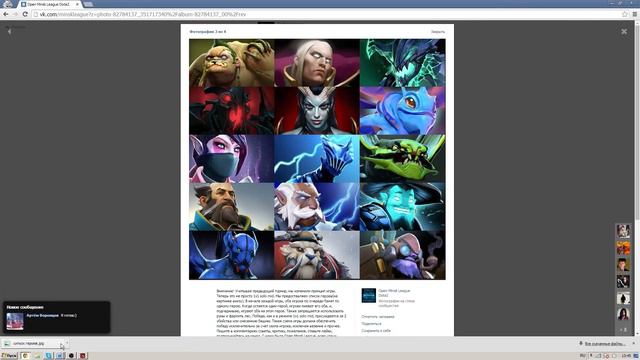Click the 'Поделиться' link
The height and width of the screenshot is (360, 640).
click(x=371, y=324)
